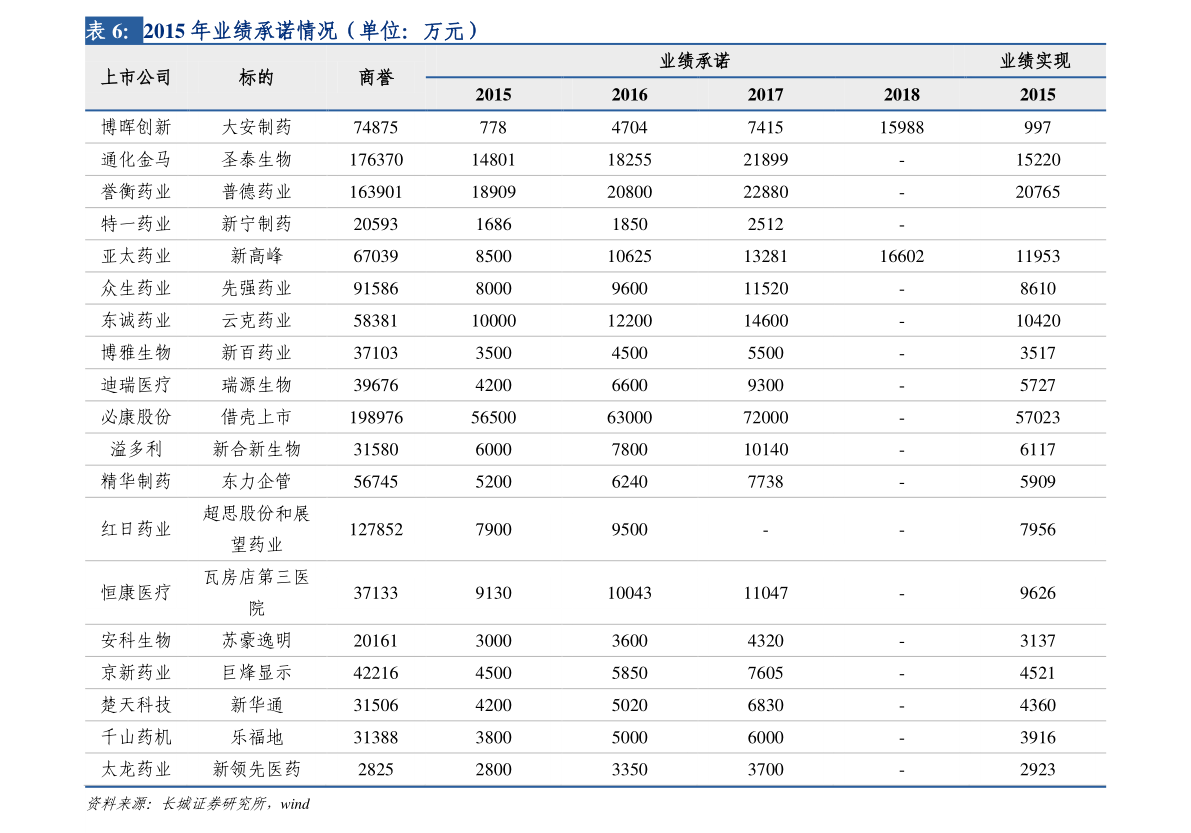Image resolution: width=1191 pixels, height=833 pixels.
Task: Click target '巨烽显示'
Action: 256,673
